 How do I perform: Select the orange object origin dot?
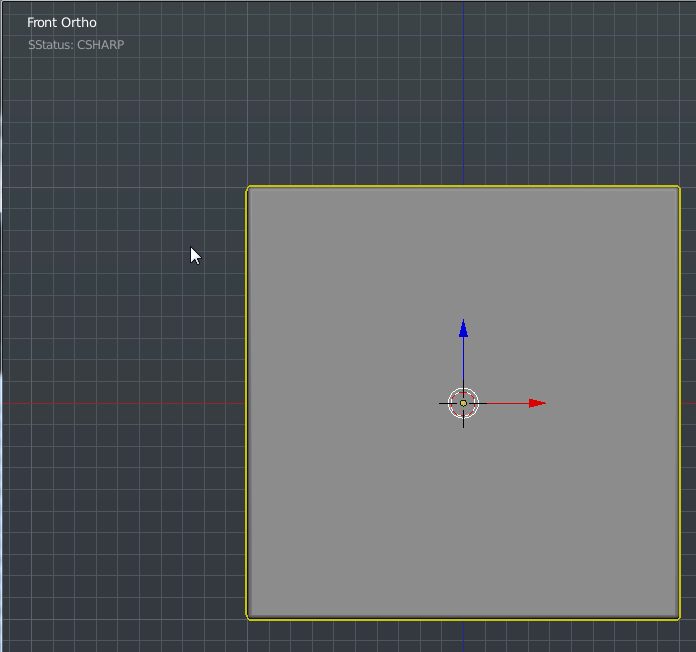click(x=463, y=403)
